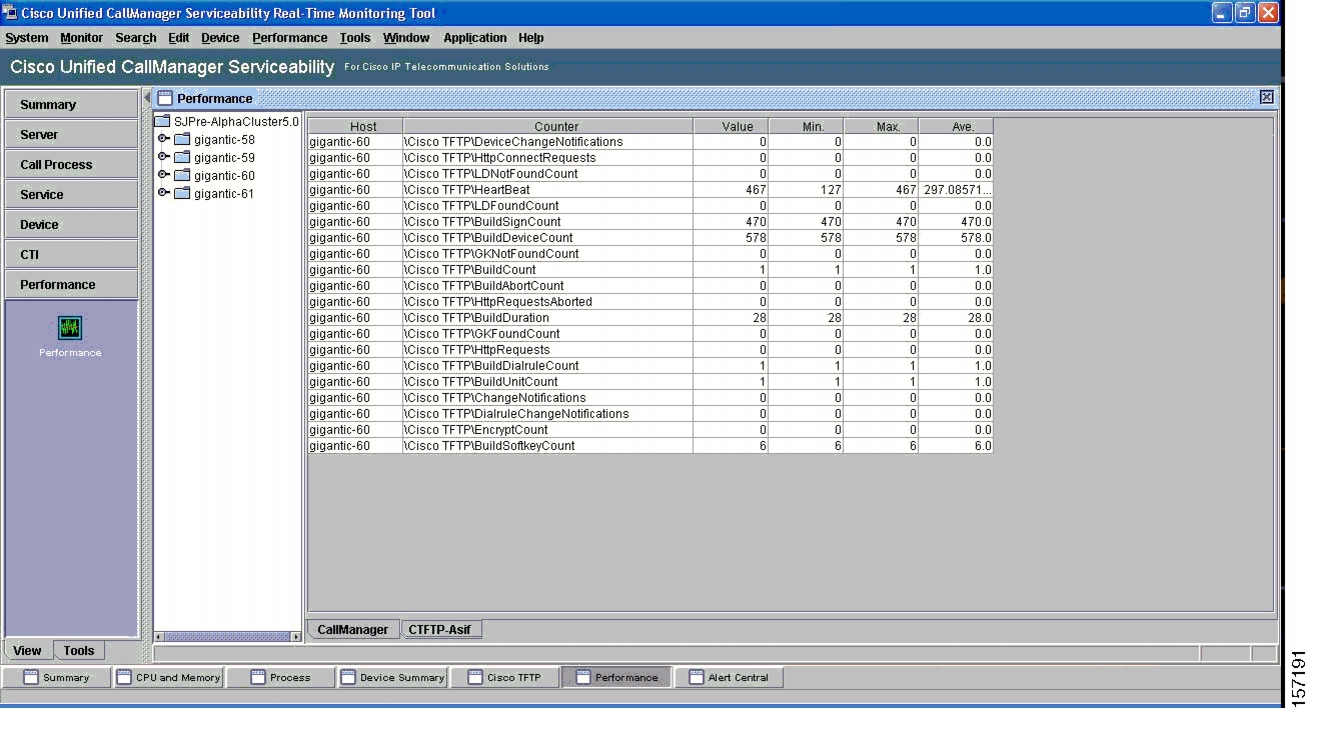Open the Application menu
The height and width of the screenshot is (745, 1343).
pos(475,38)
